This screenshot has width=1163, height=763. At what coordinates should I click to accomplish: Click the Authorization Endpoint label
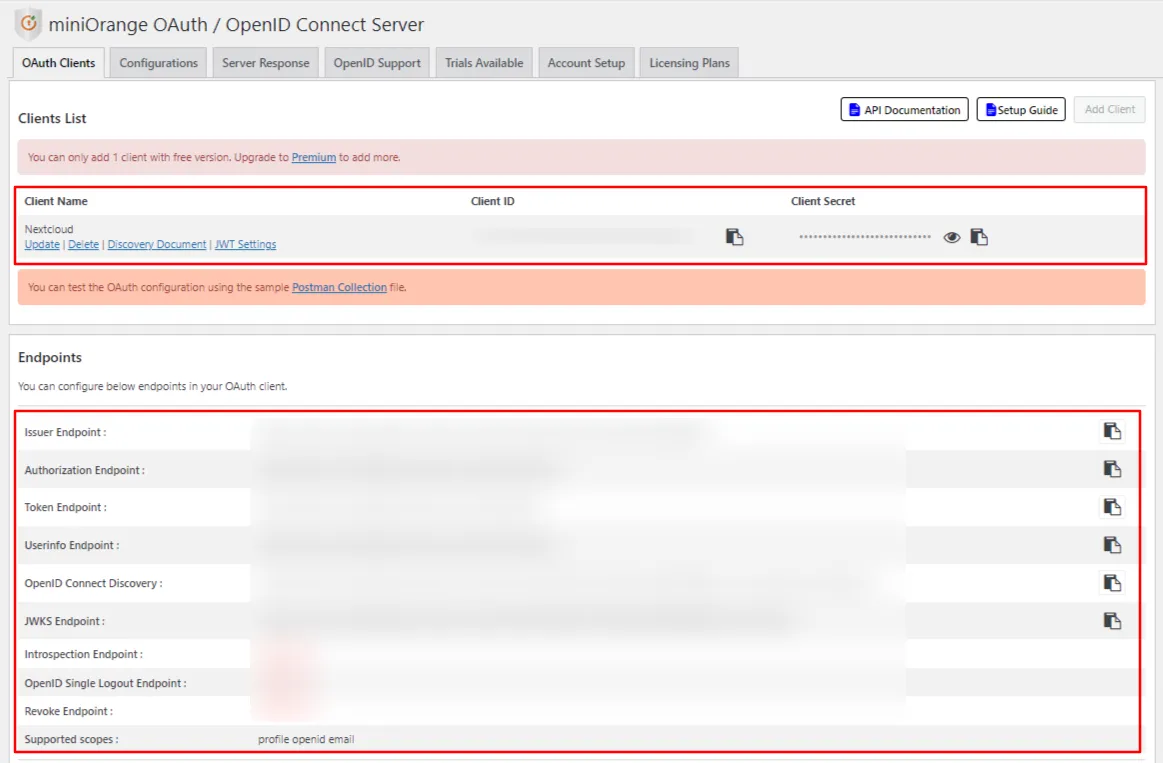85,470
